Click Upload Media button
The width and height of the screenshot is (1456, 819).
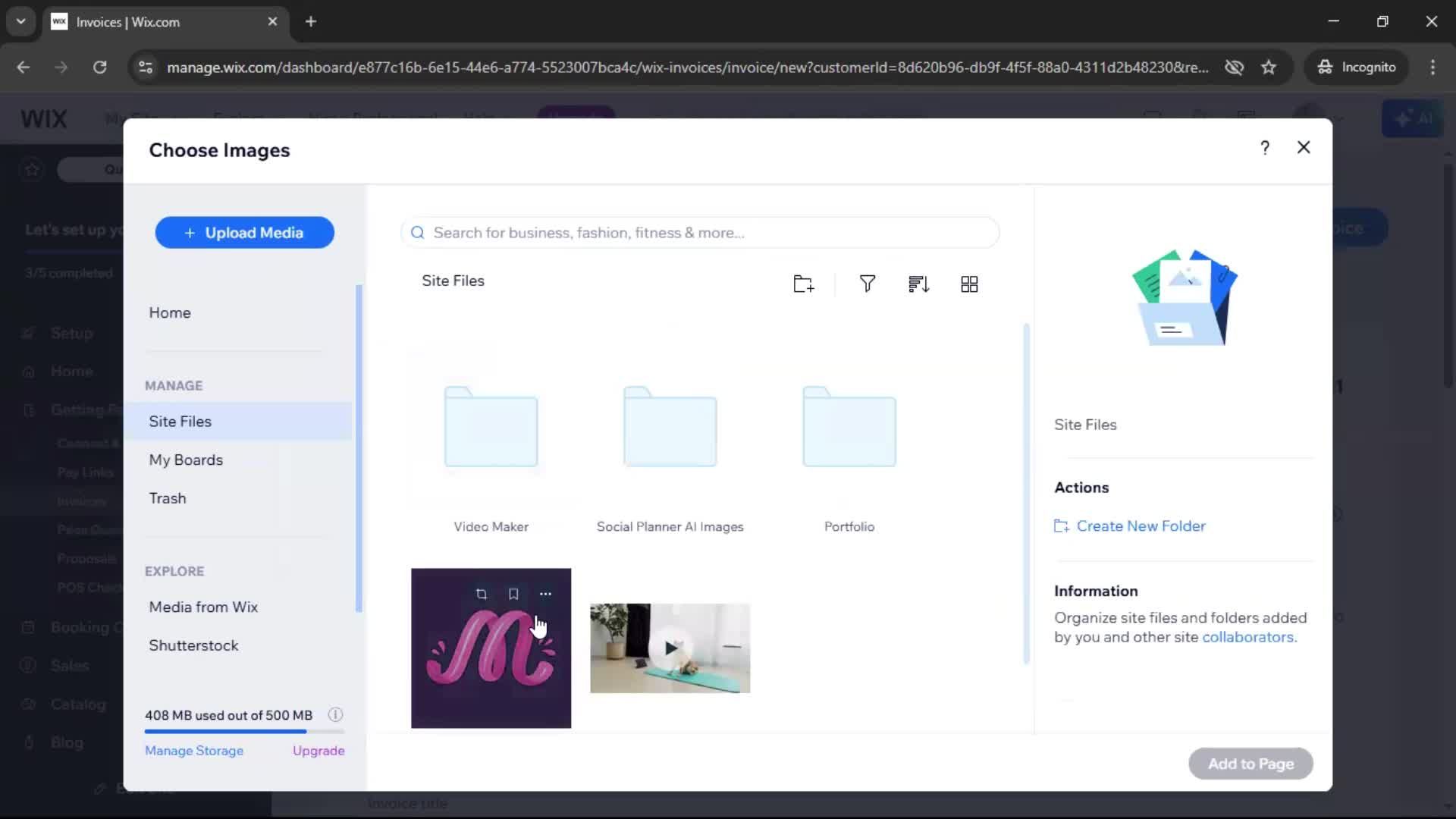tap(245, 233)
